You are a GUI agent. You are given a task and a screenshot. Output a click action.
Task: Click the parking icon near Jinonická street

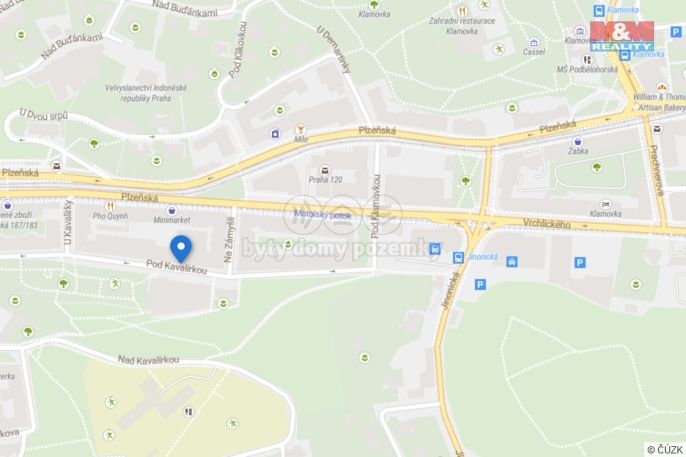click(480, 285)
